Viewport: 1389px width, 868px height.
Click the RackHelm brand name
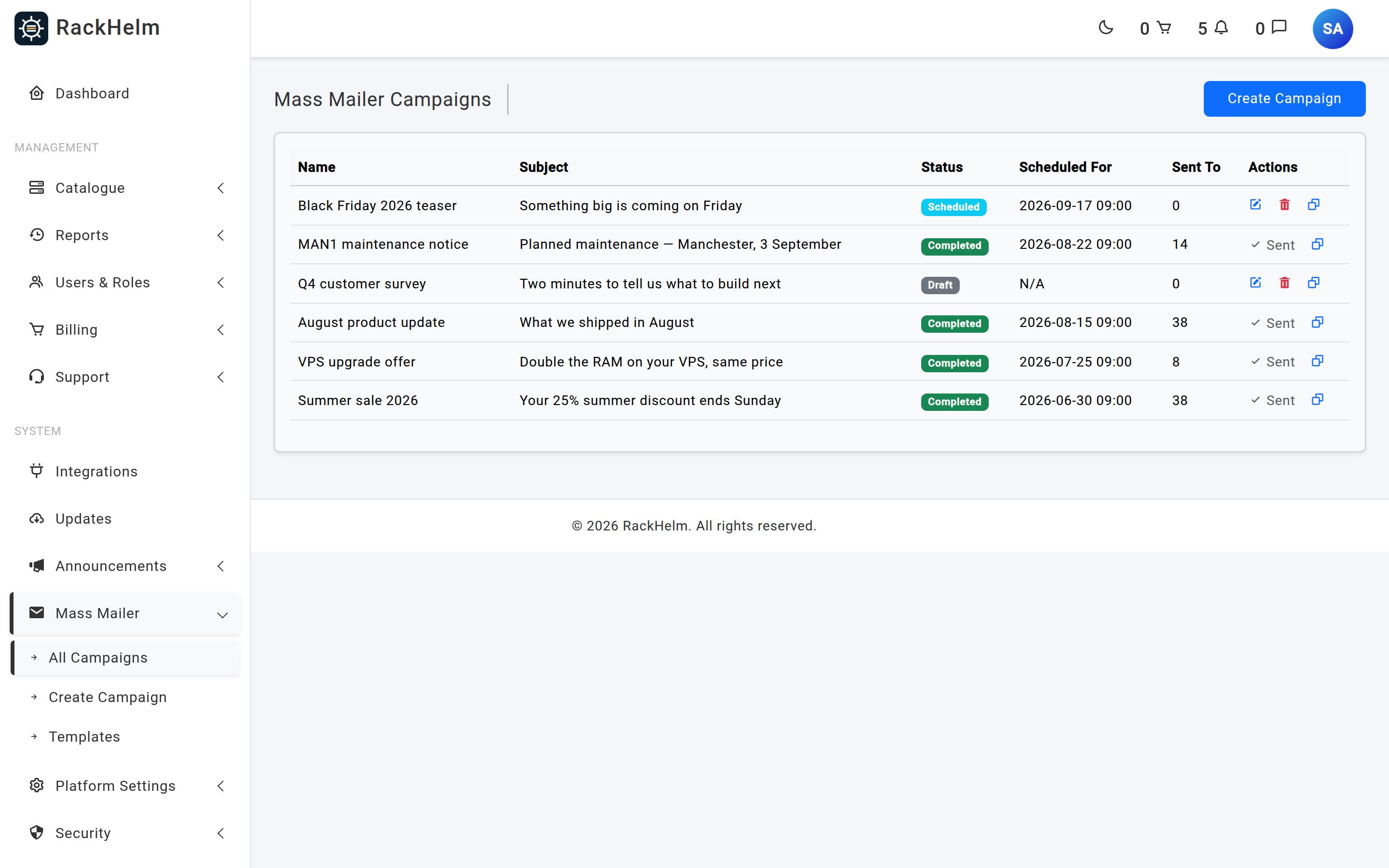tap(108, 27)
